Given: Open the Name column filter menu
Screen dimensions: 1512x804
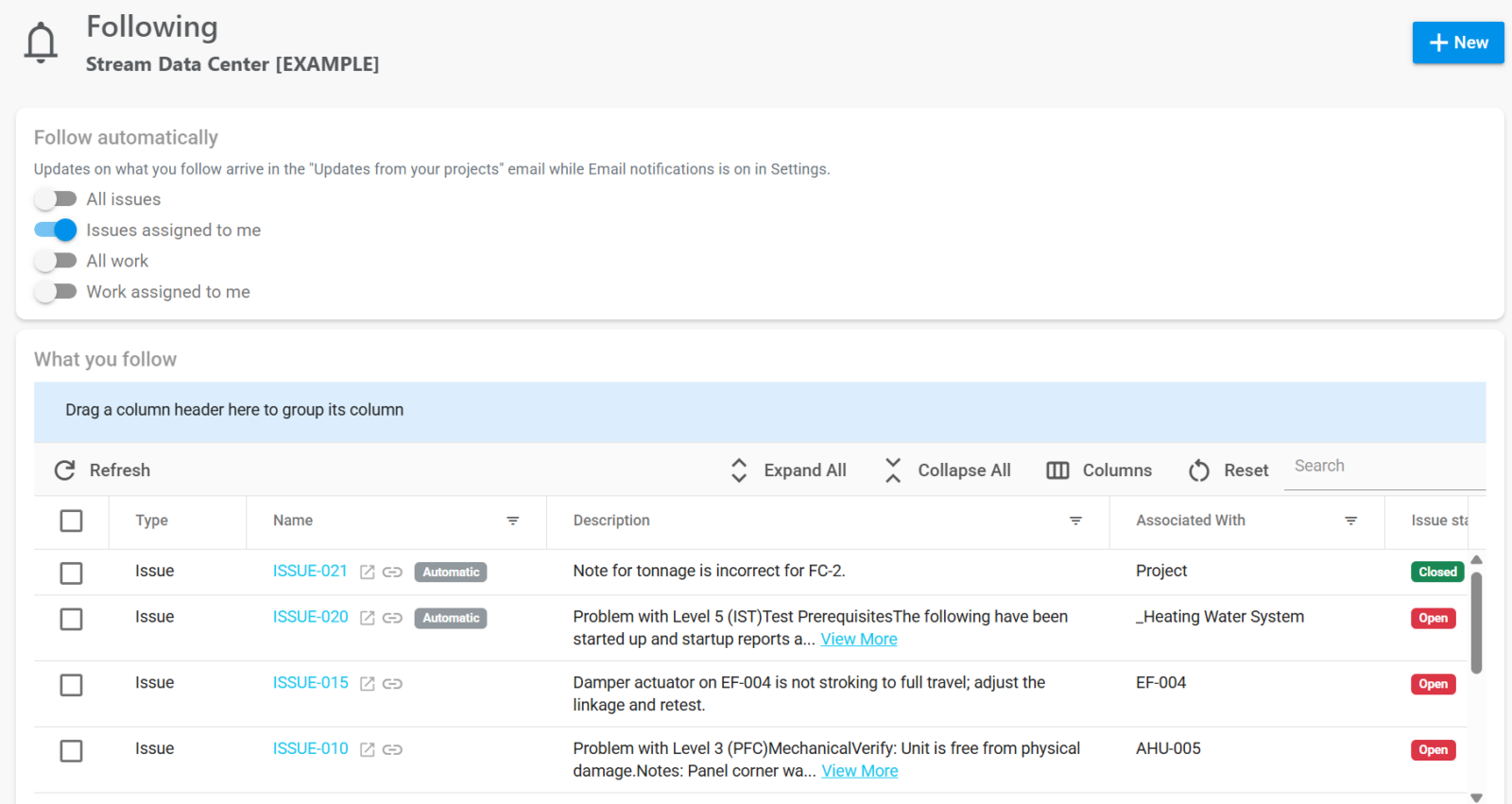Looking at the screenshot, I should pyautogui.click(x=513, y=521).
